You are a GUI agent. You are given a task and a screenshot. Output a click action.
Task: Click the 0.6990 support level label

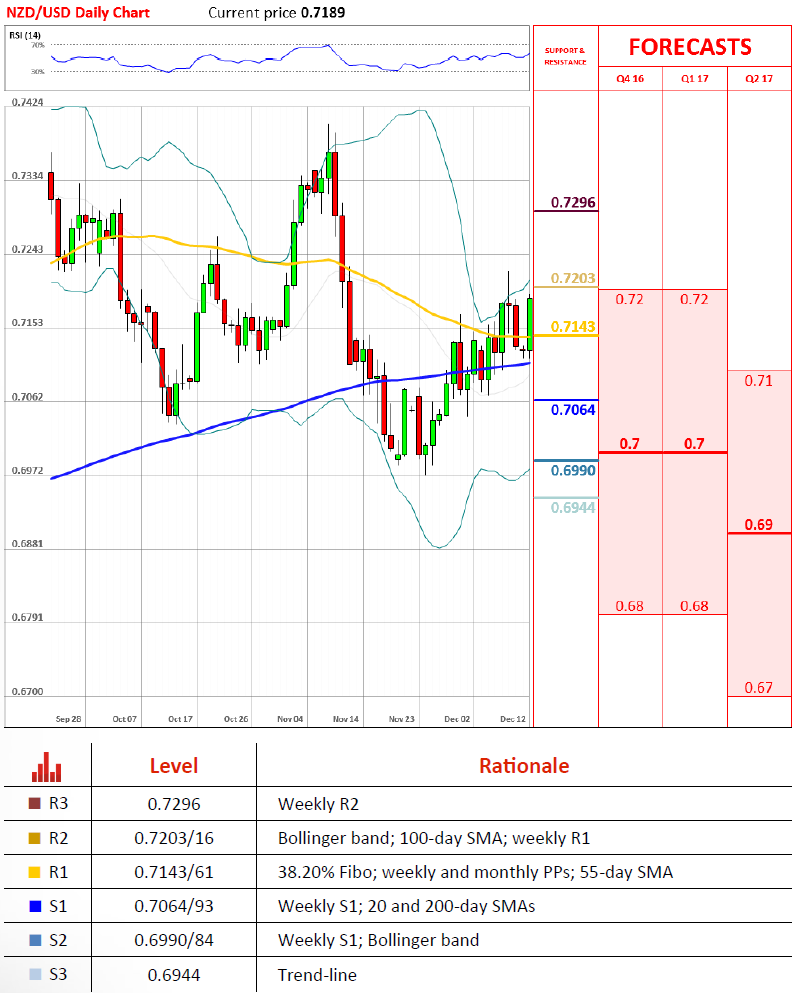573,471
